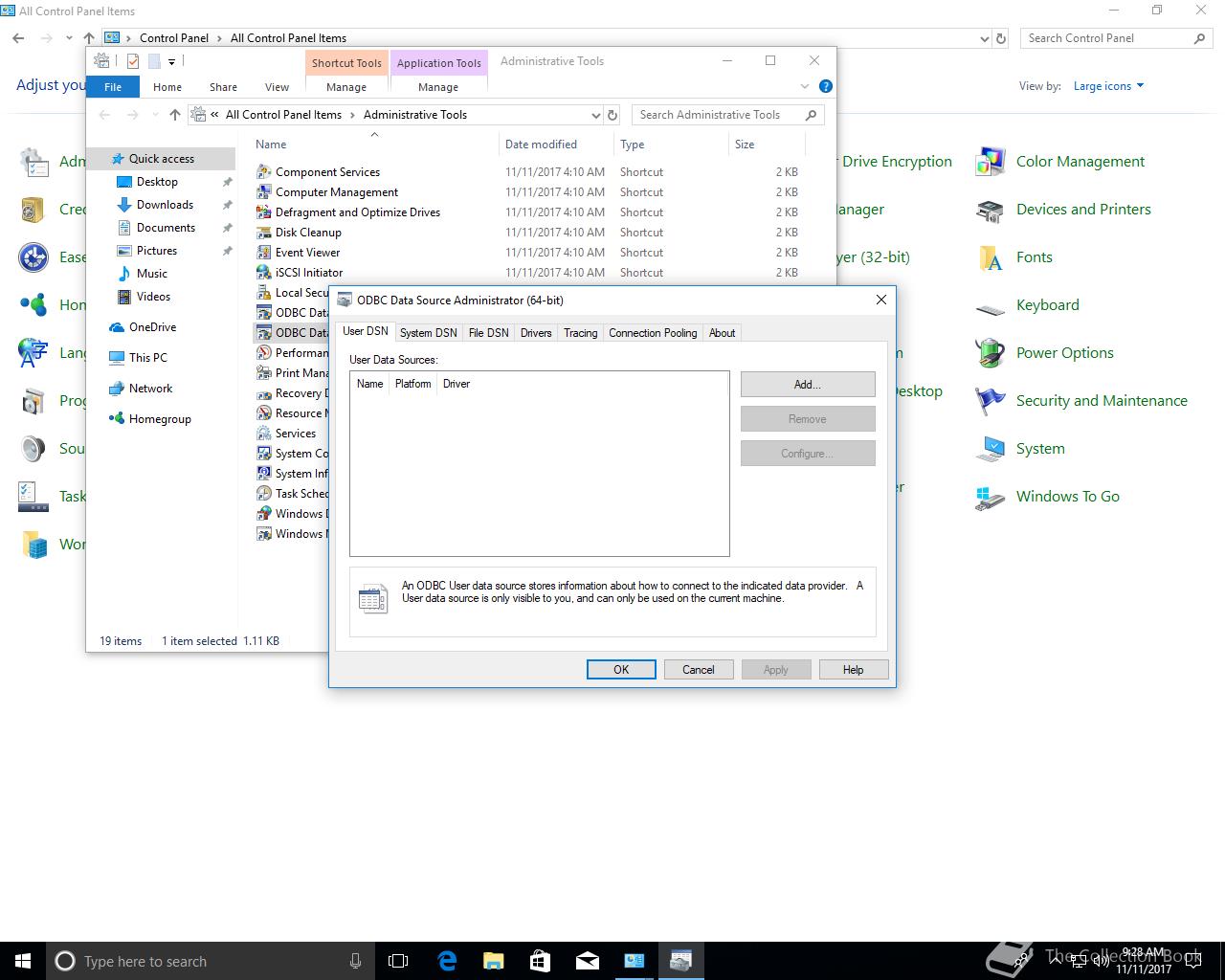This screenshot has height=980, width=1225.
Task: Switch to Drivers tab
Action: [x=536, y=333]
